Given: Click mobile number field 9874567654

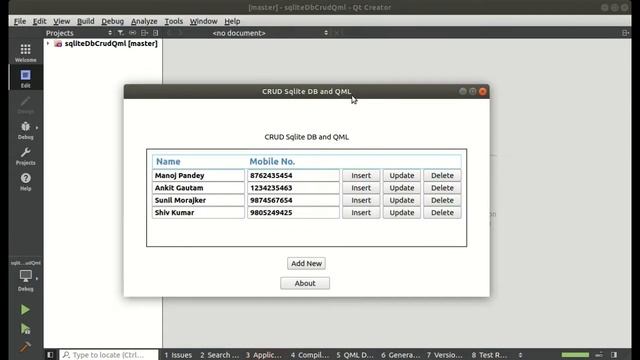Looking at the screenshot, I should point(293,200).
